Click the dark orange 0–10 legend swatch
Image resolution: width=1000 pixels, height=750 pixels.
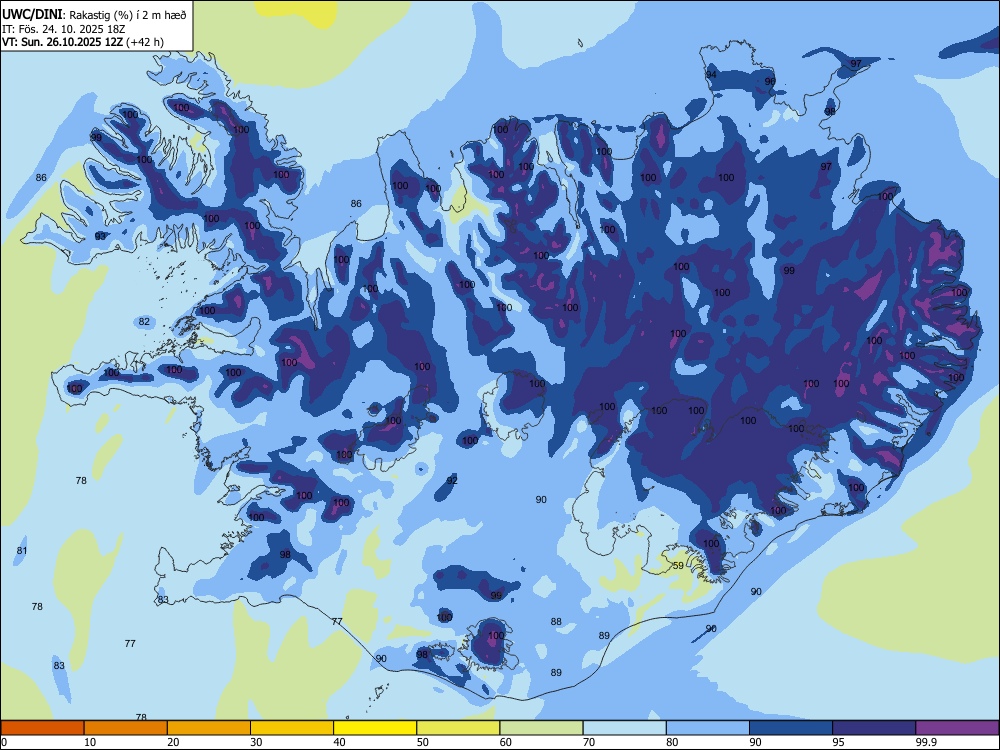(x=42, y=728)
